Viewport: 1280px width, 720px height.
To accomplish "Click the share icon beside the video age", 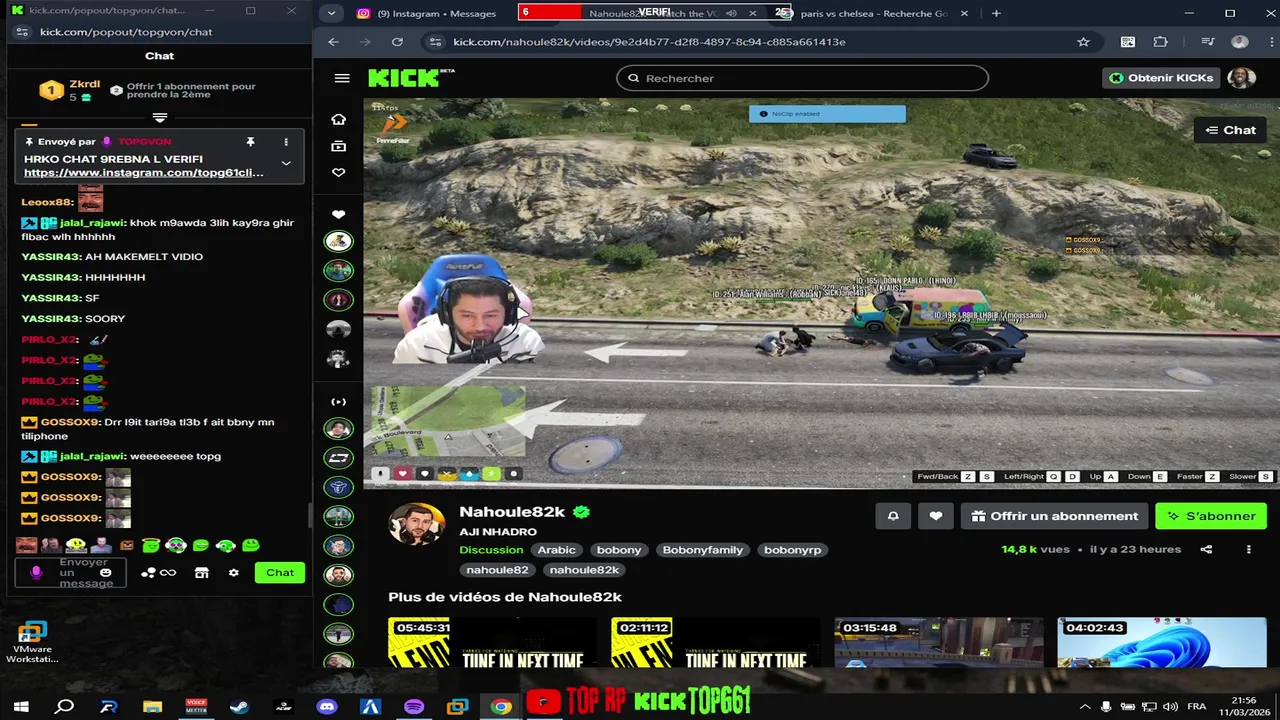I will tap(1206, 549).
